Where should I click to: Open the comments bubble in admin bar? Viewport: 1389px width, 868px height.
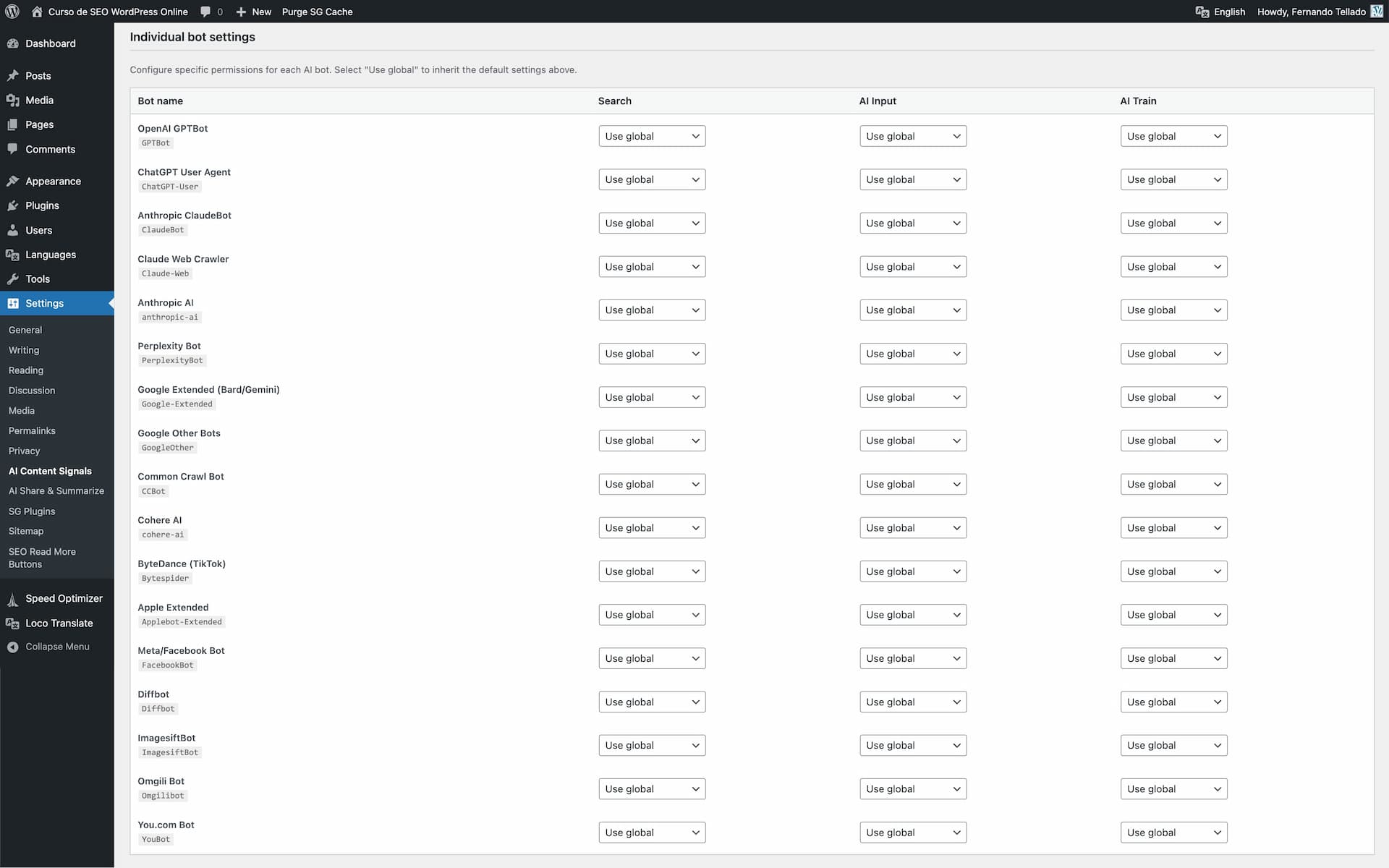205,12
